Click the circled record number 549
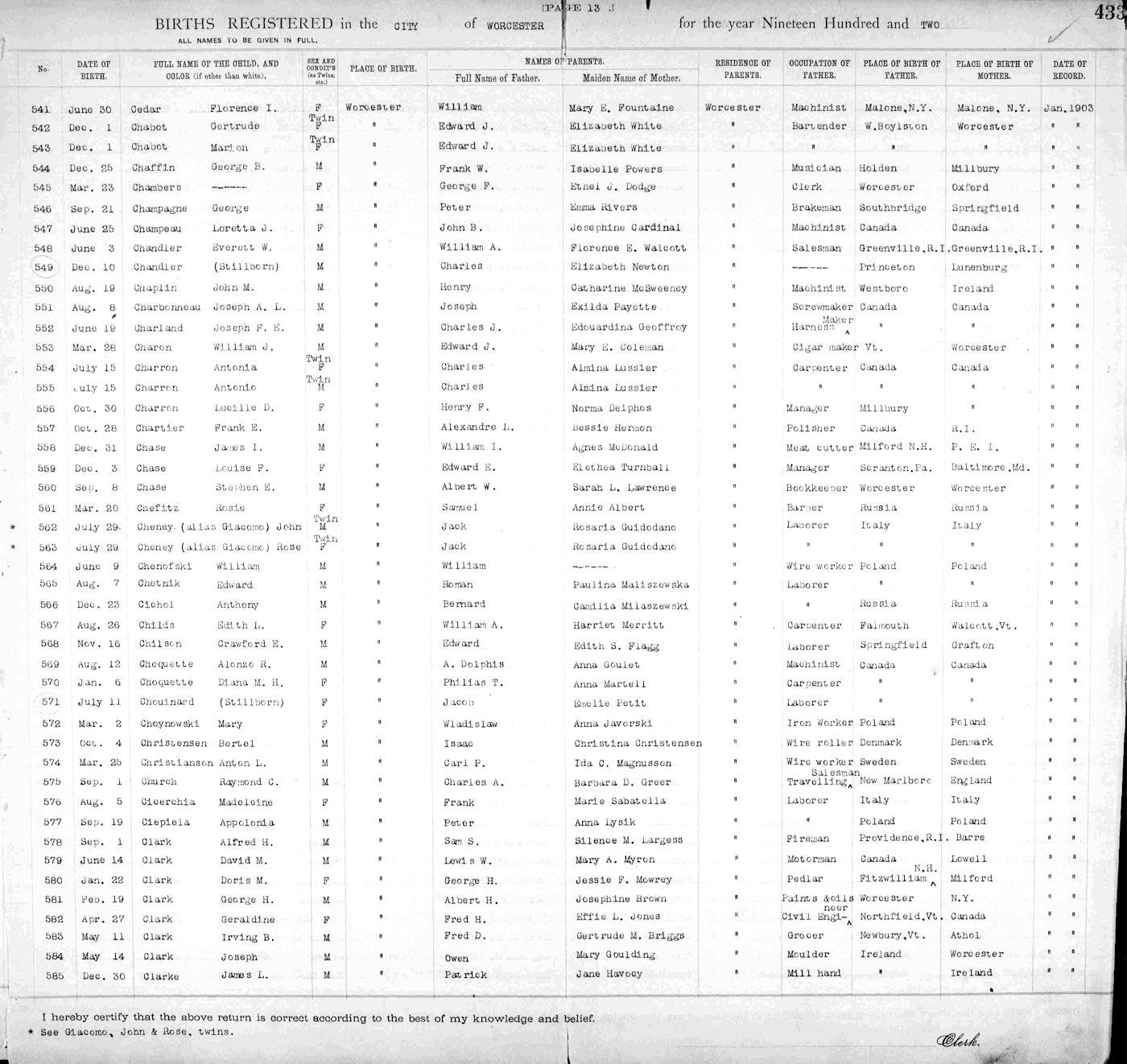 43,268
